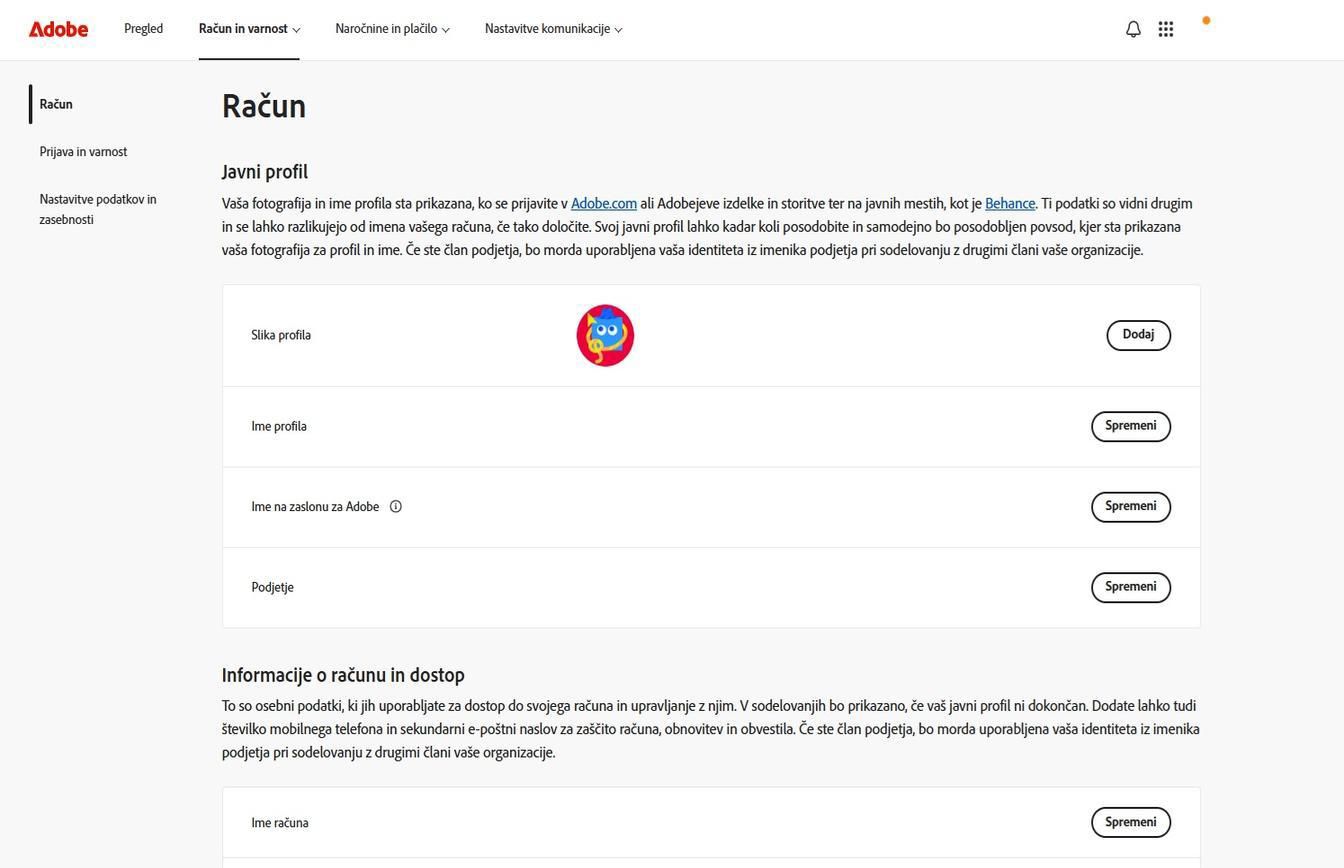Click Spremeni in the Podjetje row
The height and width of the screenshot is (868, 1344).
[1130, 587]
